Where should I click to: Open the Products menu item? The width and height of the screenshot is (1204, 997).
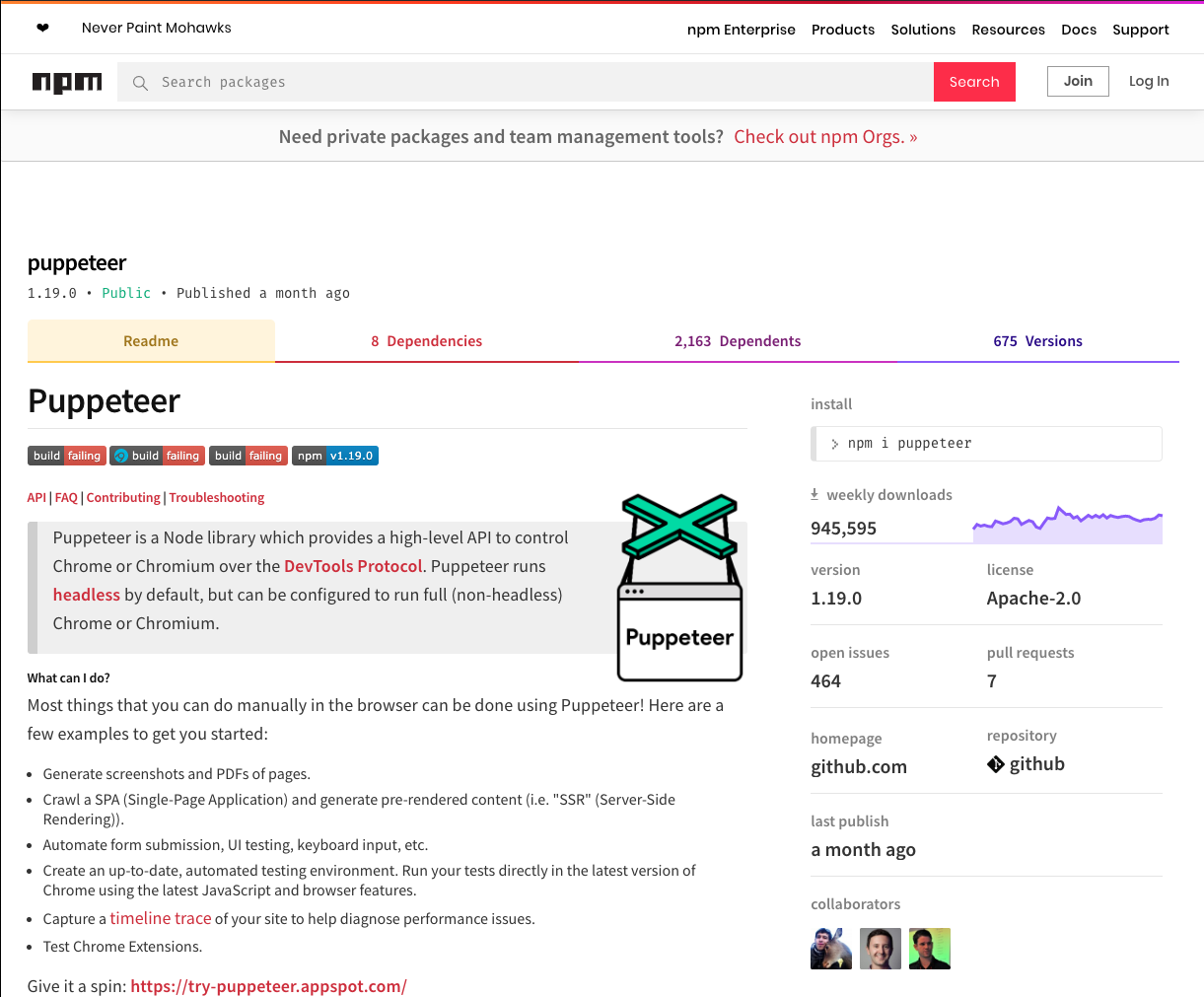[x=843, y=30]
